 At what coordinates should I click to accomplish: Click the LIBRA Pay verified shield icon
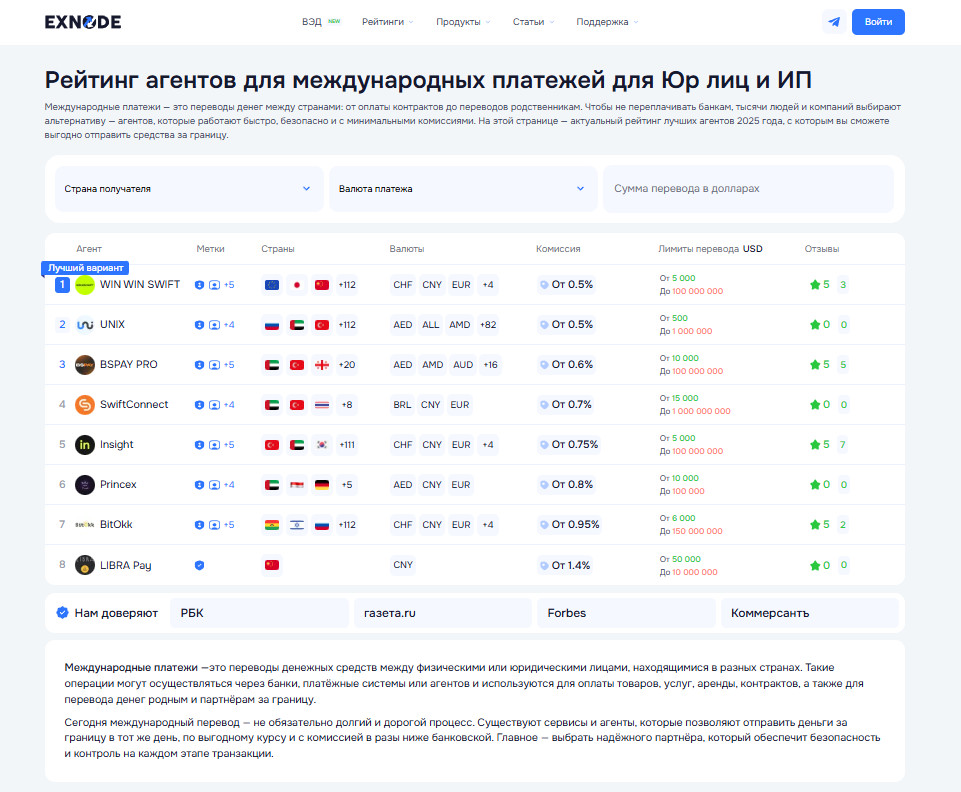tap(199, 565)
